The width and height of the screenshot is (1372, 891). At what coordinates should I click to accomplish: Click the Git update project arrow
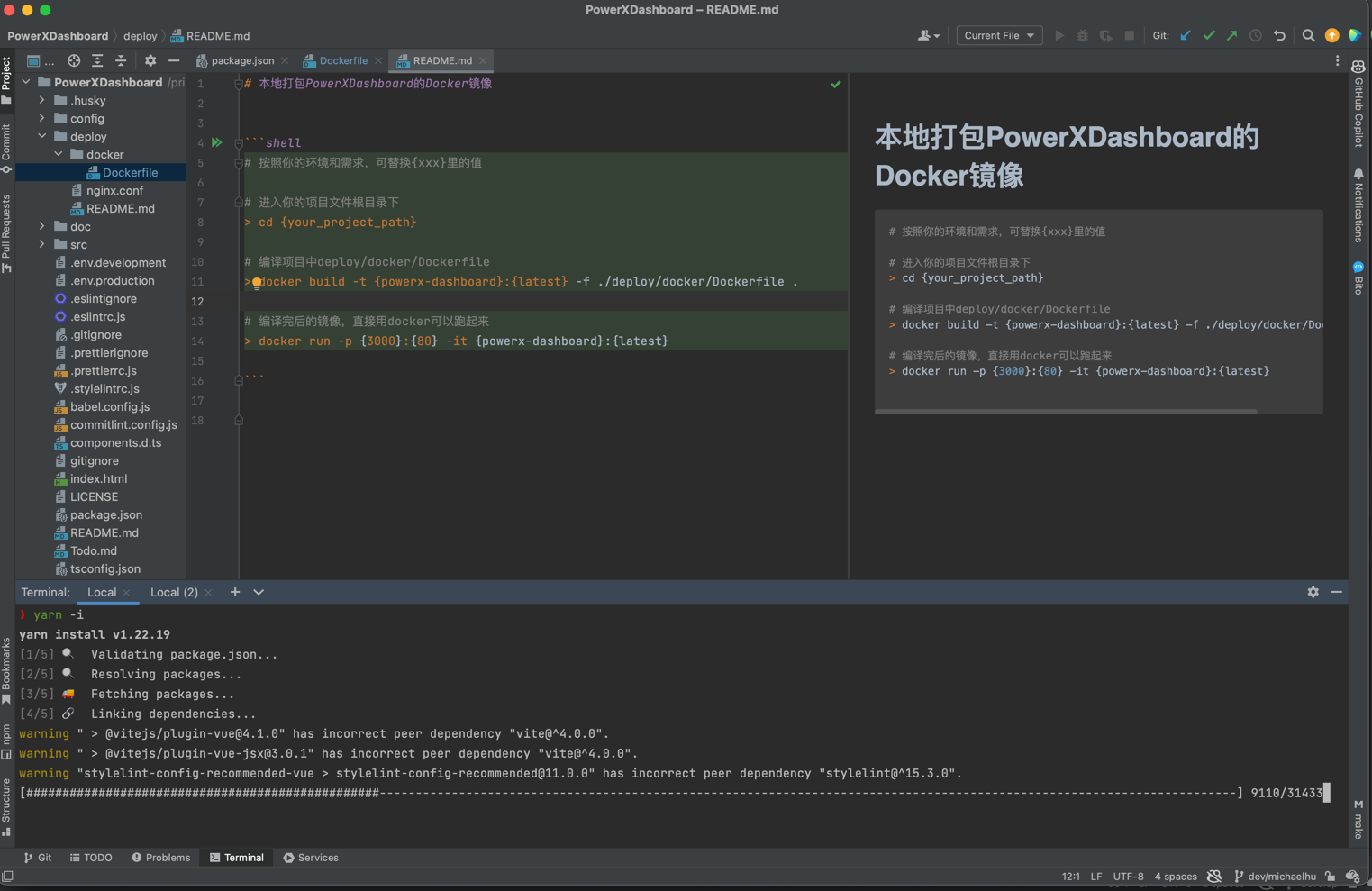pyautogui.click(x=1186, y=35)
